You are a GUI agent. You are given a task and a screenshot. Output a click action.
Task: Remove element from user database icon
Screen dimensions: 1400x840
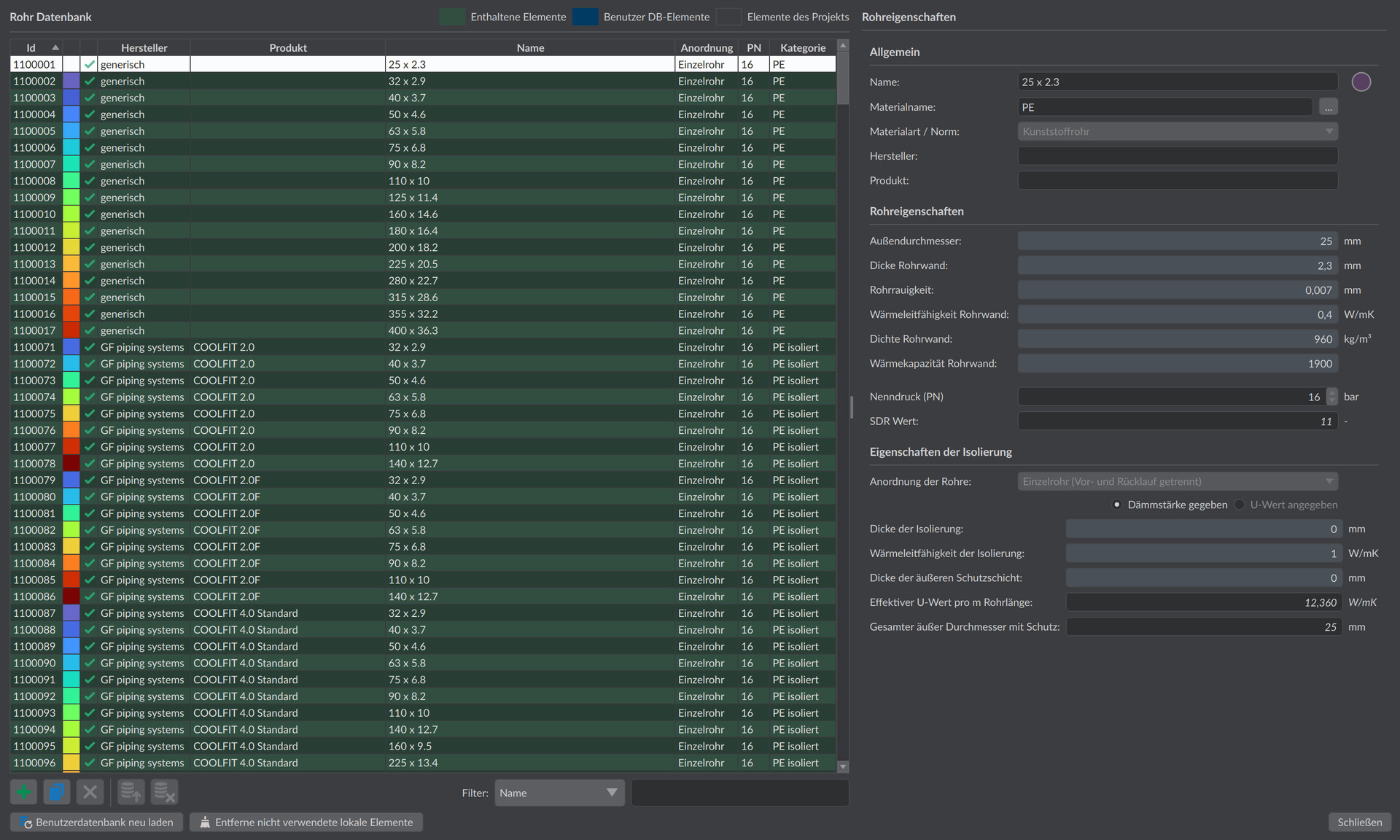coord(165,792)
